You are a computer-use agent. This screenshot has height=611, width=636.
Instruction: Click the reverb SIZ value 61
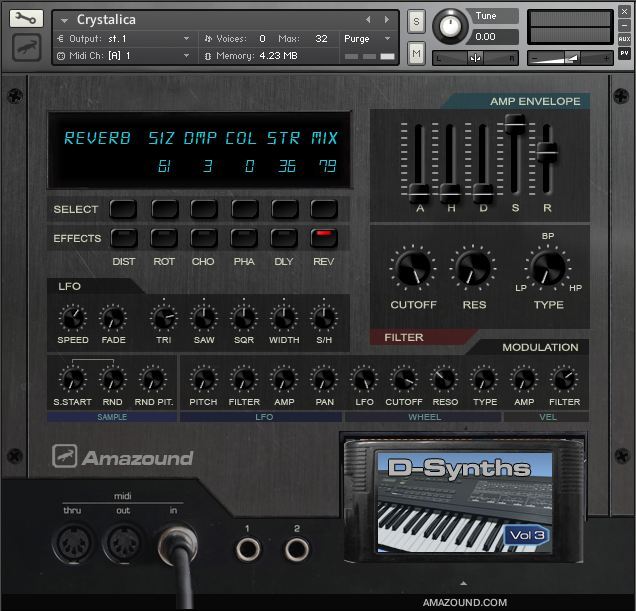pos(164,166)
